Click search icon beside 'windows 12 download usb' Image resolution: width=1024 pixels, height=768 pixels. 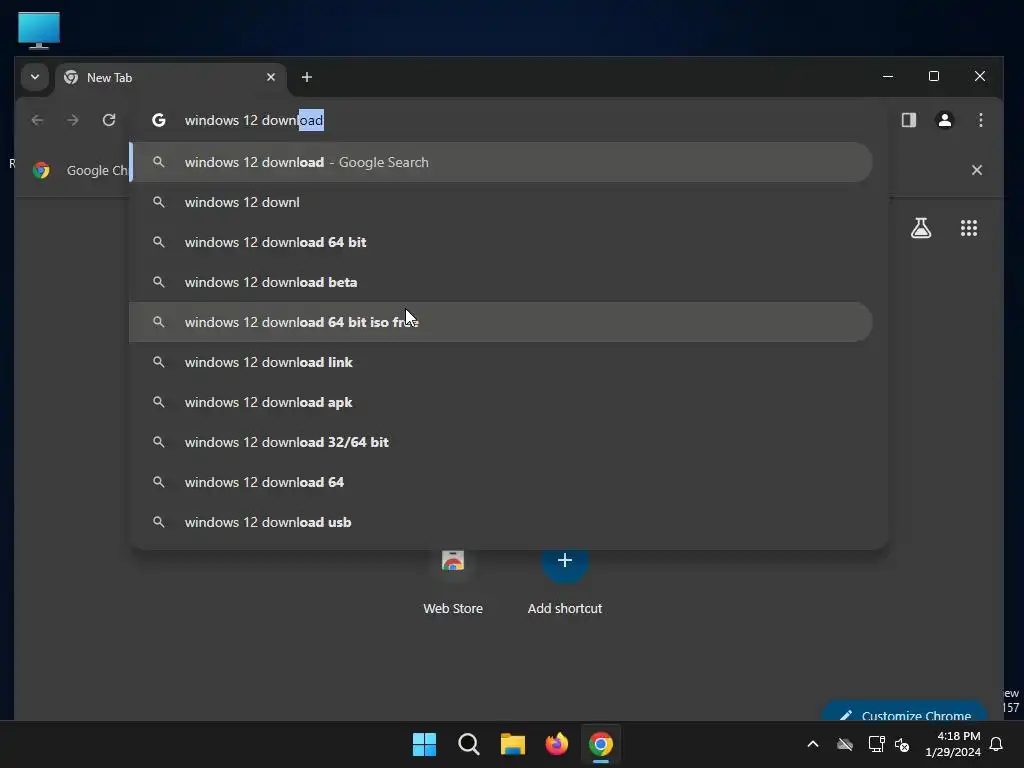[159, 522]
